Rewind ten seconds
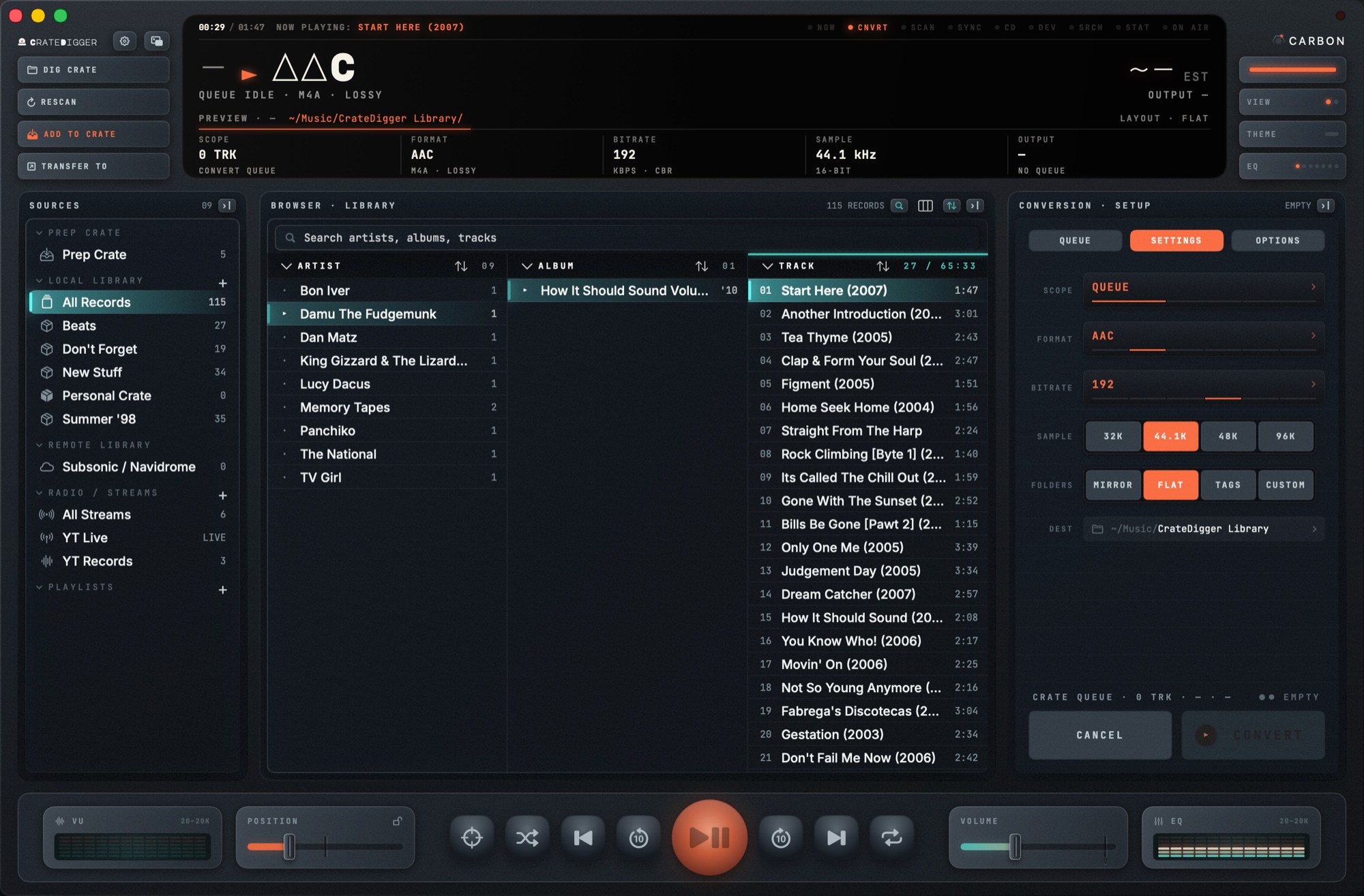This screenshot has height=896, width=1364. 638,837
